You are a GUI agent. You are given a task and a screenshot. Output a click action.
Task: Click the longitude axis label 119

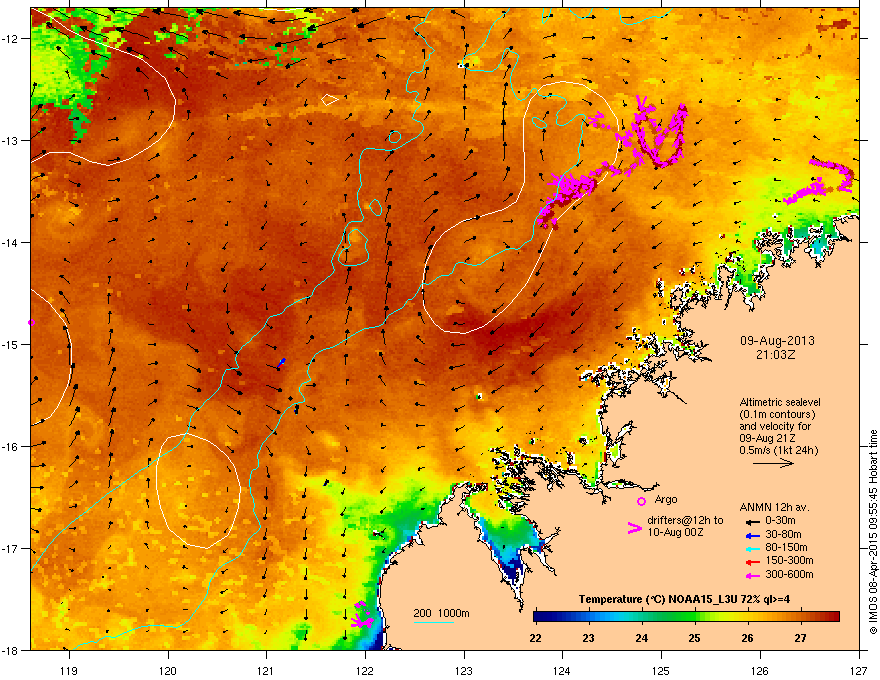tap(69, 670)
